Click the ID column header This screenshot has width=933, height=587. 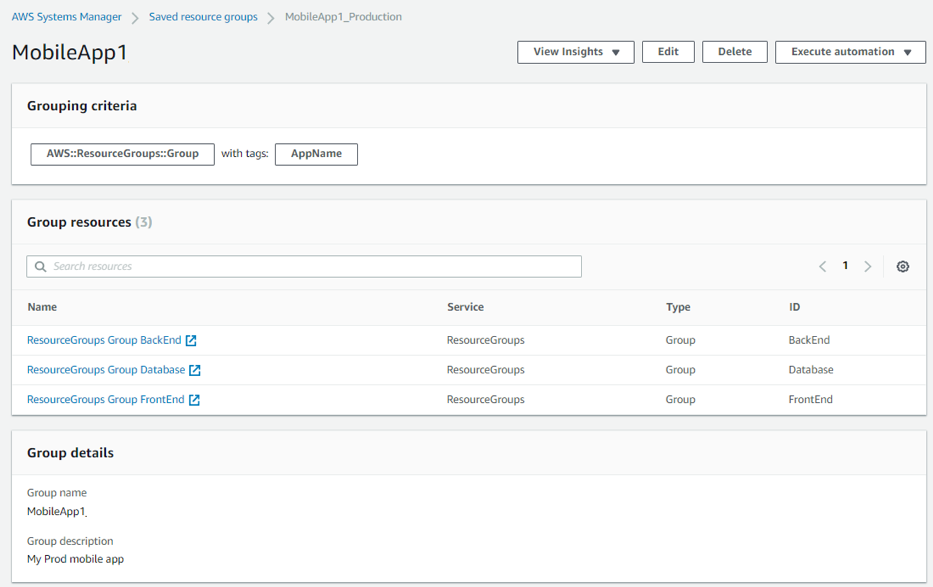pos(794,307)
